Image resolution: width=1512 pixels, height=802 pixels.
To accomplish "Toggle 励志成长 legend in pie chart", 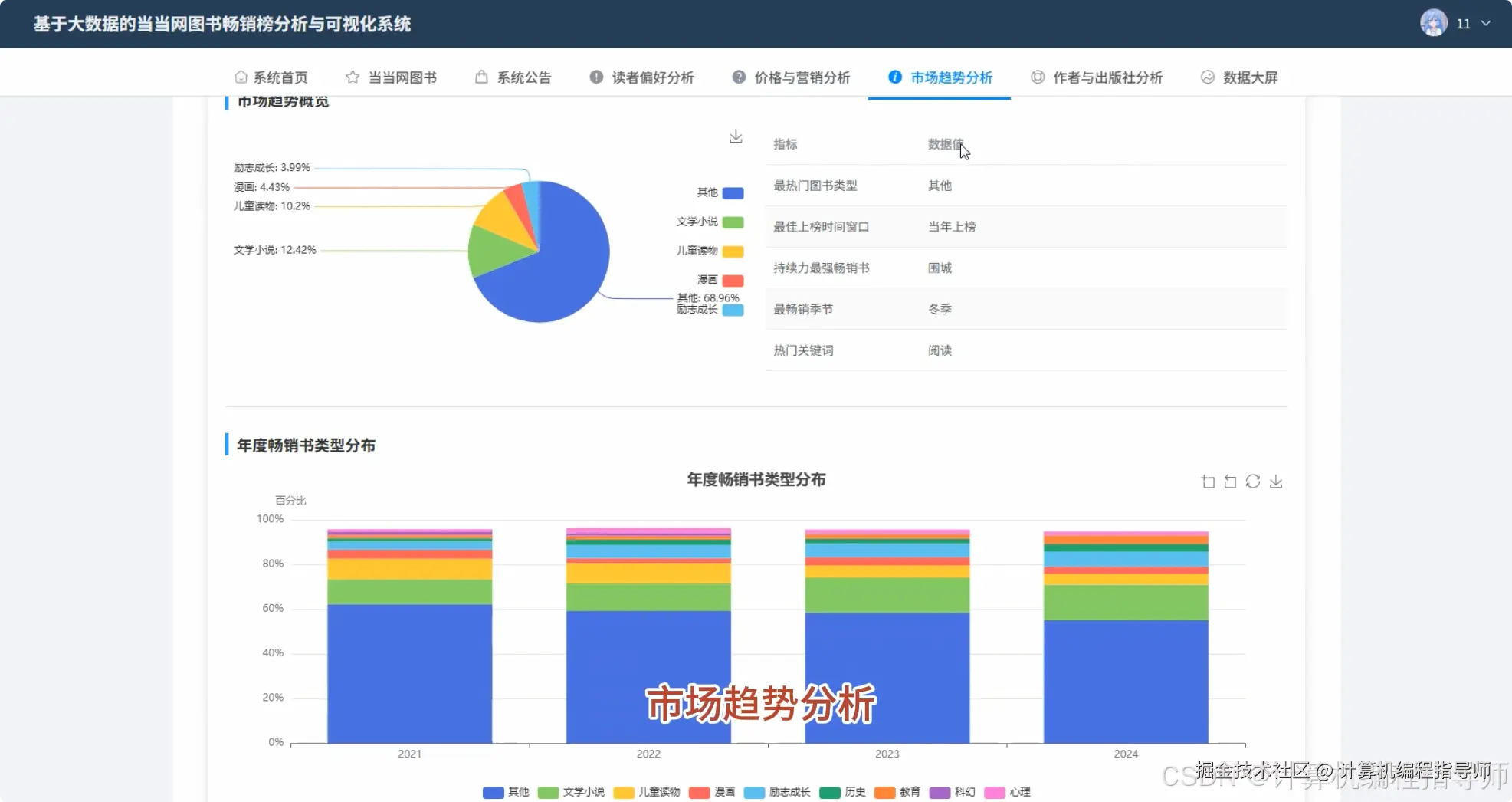I will pyautogui.click(x=710, y=310).
